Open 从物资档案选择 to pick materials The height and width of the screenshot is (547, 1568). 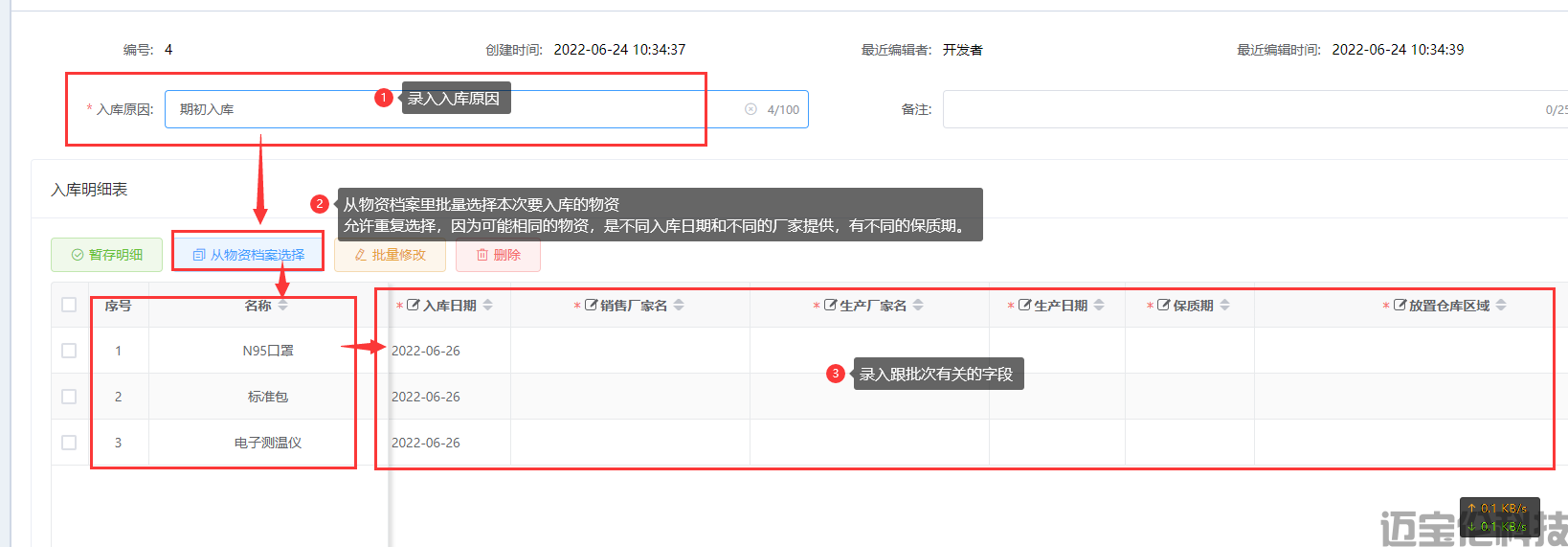pos(248,255)
